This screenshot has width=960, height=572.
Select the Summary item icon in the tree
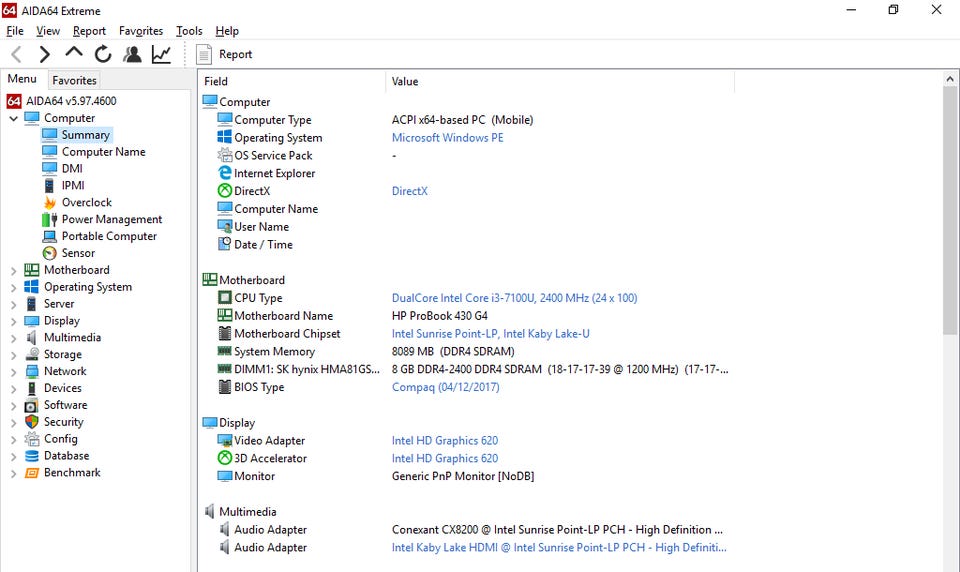(50, 134)
